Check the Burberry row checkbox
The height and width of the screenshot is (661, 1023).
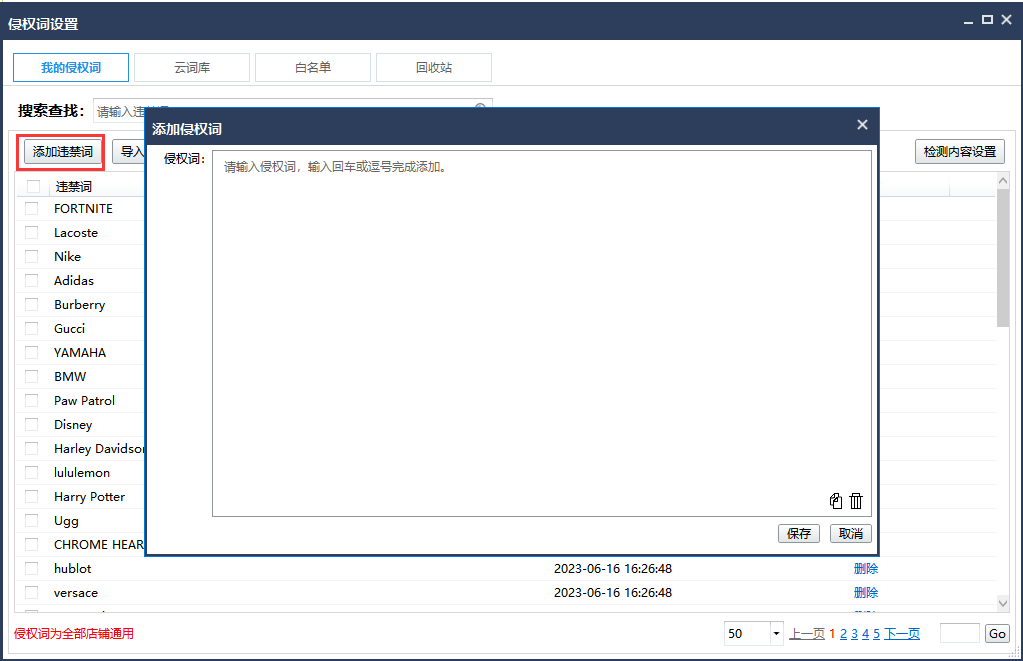[31, 305]
